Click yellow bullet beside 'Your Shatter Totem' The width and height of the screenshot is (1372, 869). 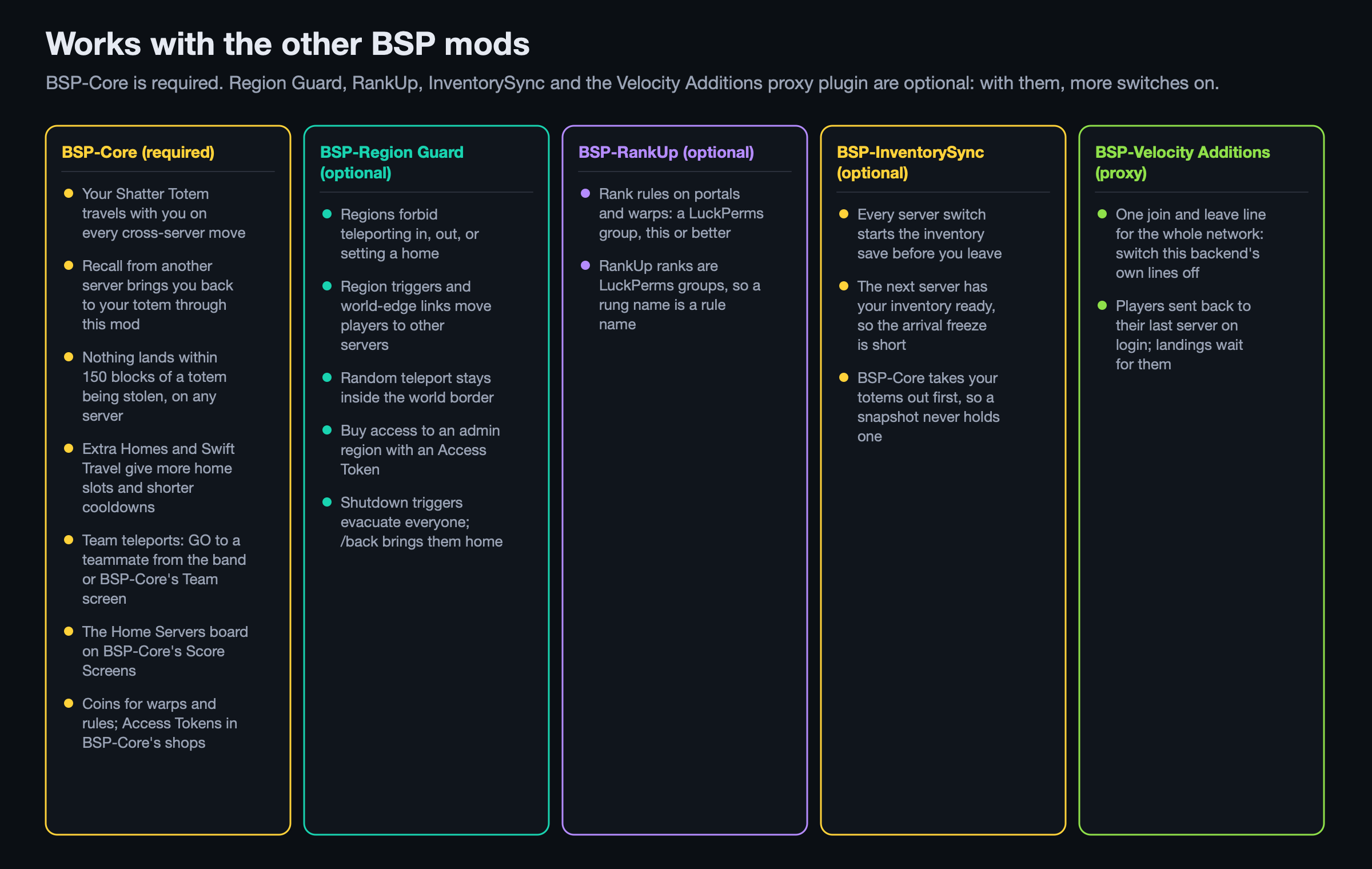point(69,193)
